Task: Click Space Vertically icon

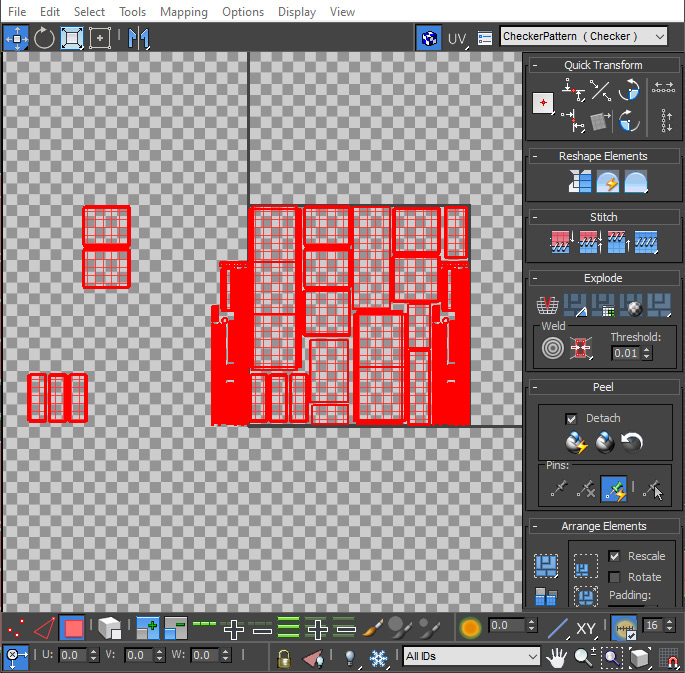Action: point(666,121)
